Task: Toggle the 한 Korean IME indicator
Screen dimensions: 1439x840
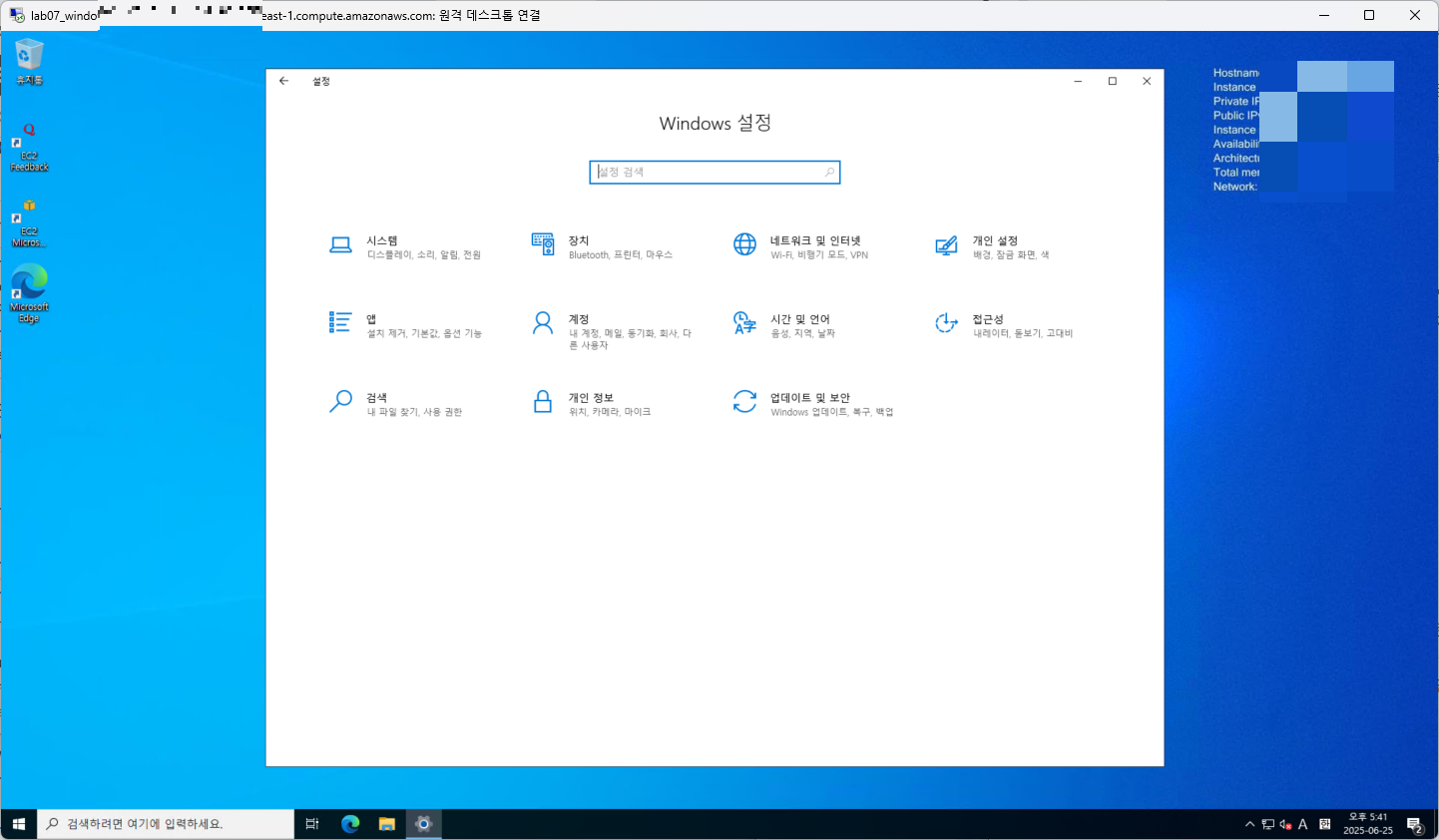Action: point(1325,824)
